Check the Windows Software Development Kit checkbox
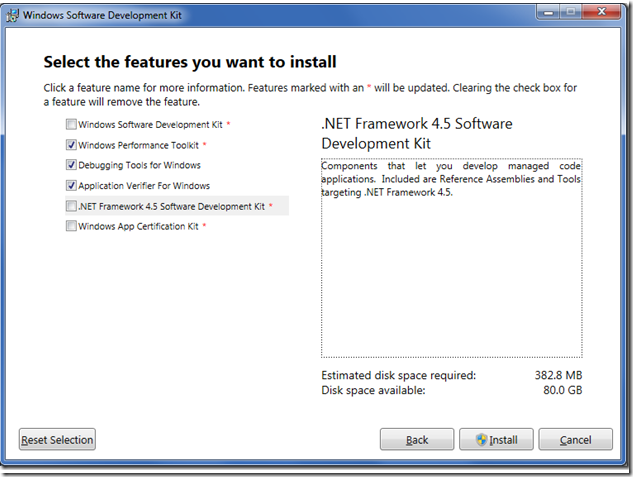The height and width of the screenshot is (477, 633). 71,124
